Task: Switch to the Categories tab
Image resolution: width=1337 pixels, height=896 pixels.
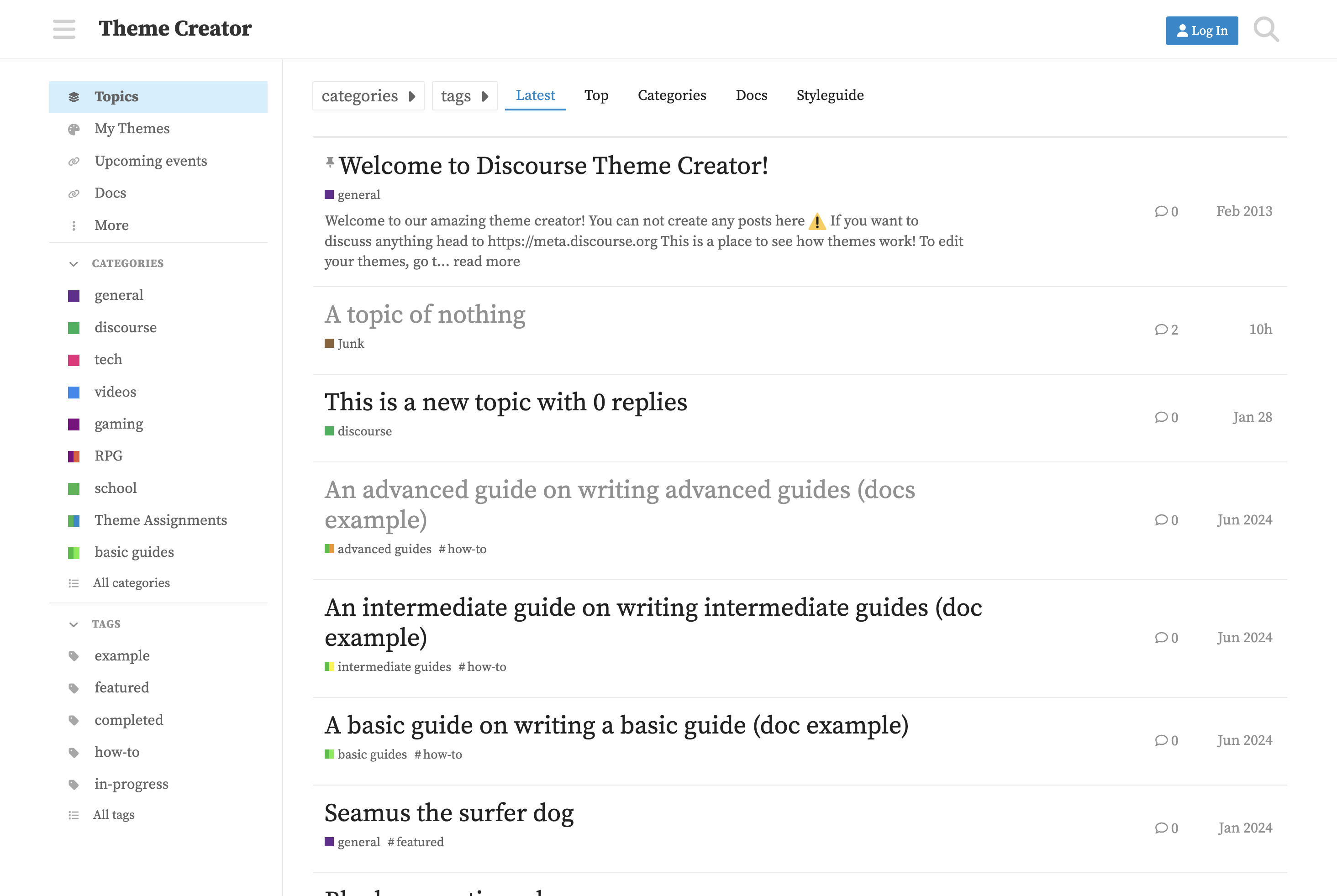Action: tap(672, 95)
